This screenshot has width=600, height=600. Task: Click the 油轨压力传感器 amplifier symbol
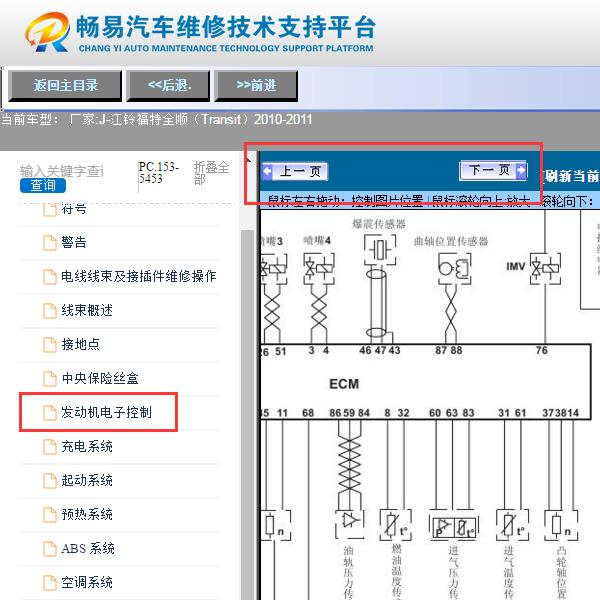click(349, 523)
